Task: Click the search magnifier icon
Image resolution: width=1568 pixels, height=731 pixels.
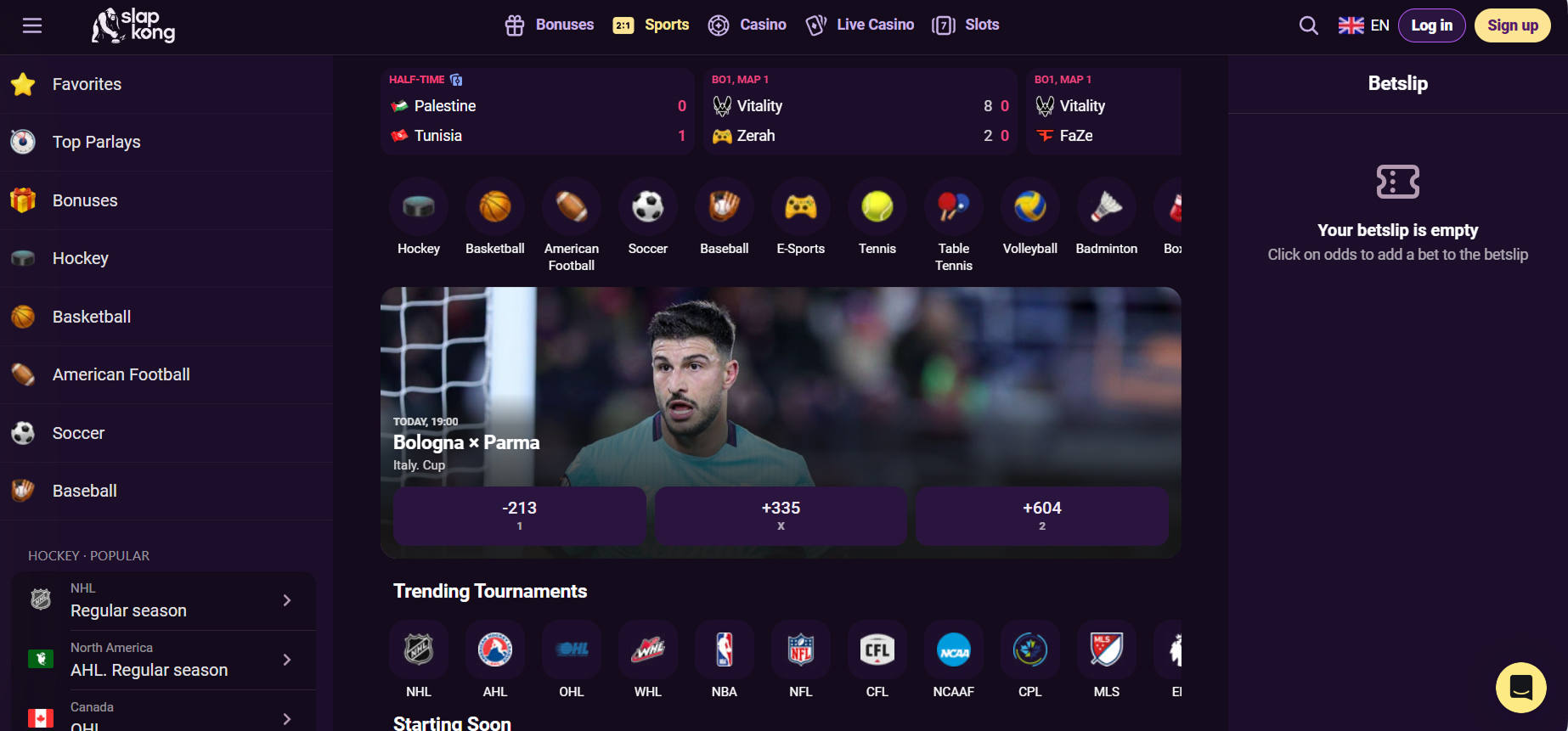Action: click(1309, 25)
